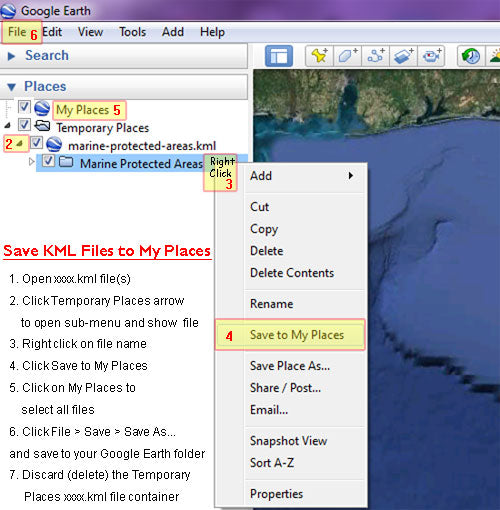
Task: Open the View menu
Action: [x=90, y=32]
